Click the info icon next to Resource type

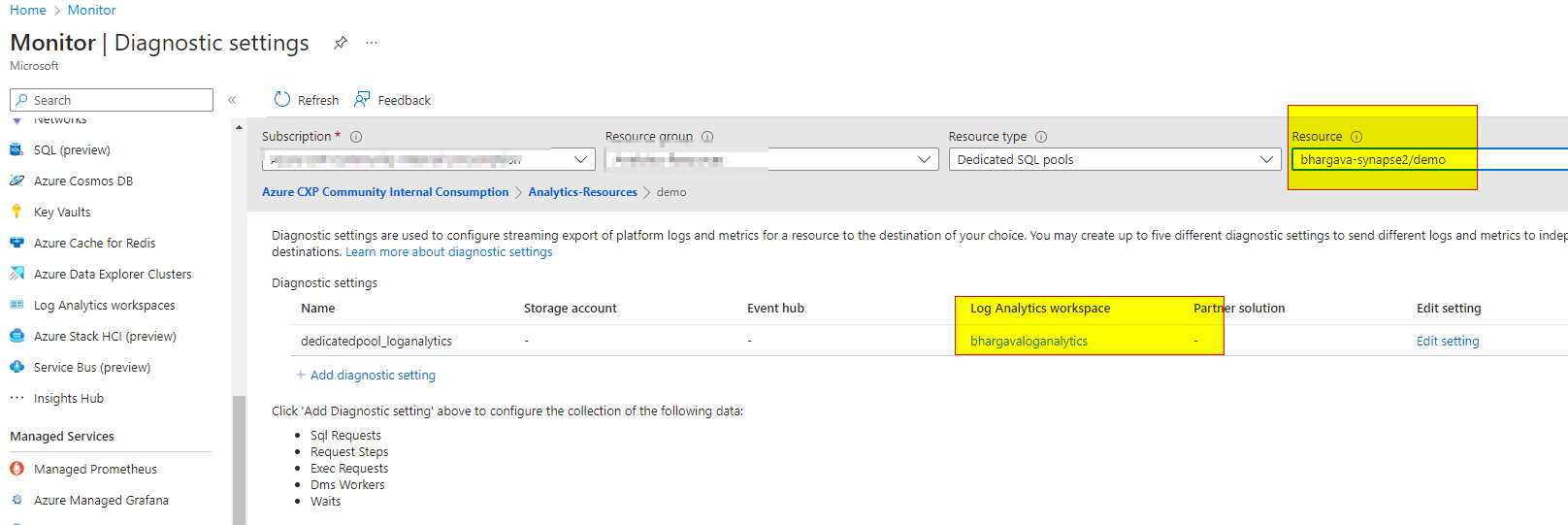click(1041, 137)
